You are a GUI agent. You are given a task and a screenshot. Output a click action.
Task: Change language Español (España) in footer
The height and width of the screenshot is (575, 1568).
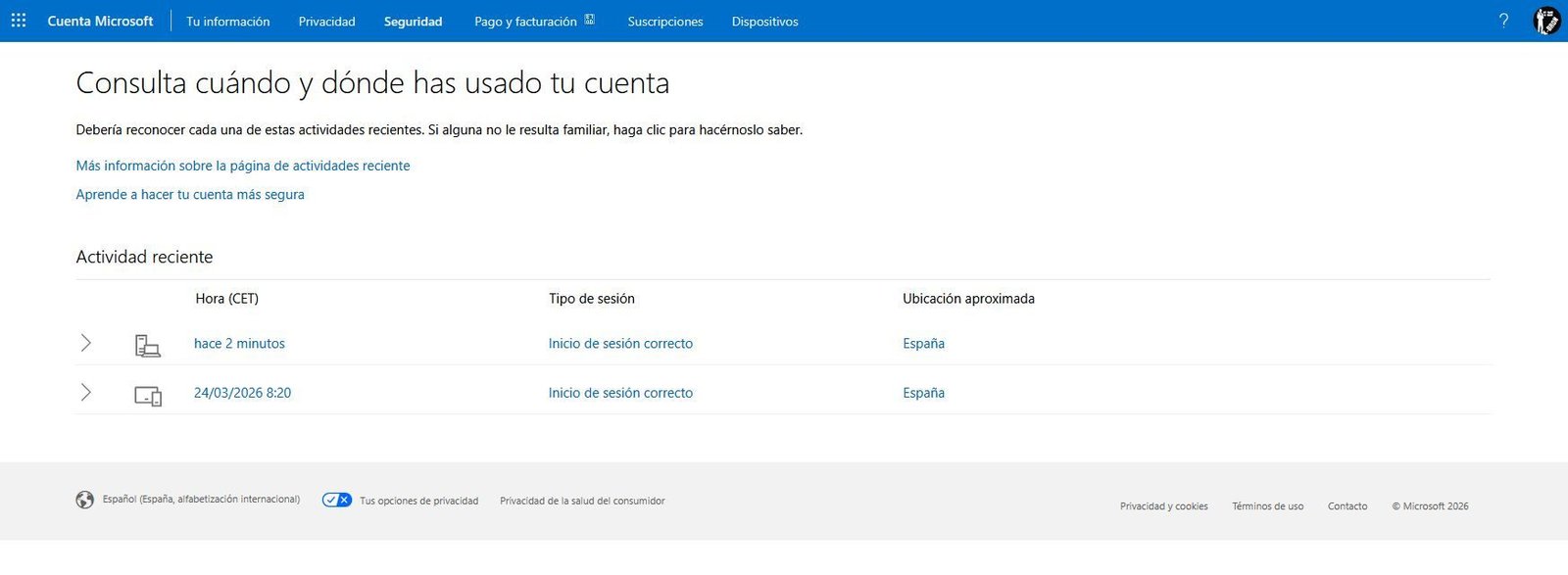click(201, 500)
